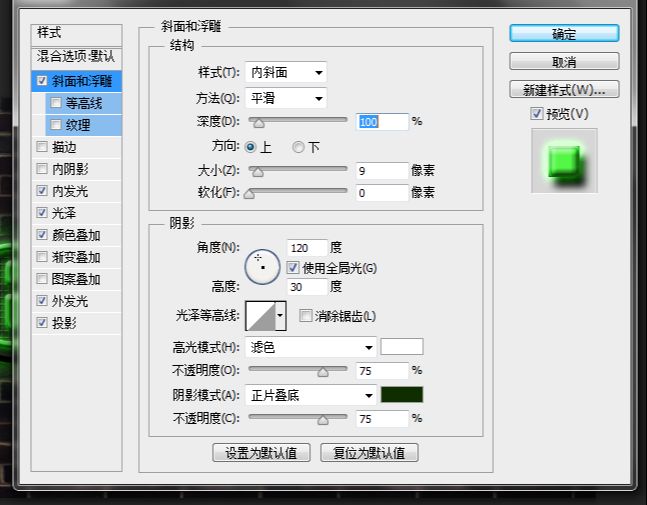Open the 方法(Q) 平滑 dropdown

pos(286,98)
